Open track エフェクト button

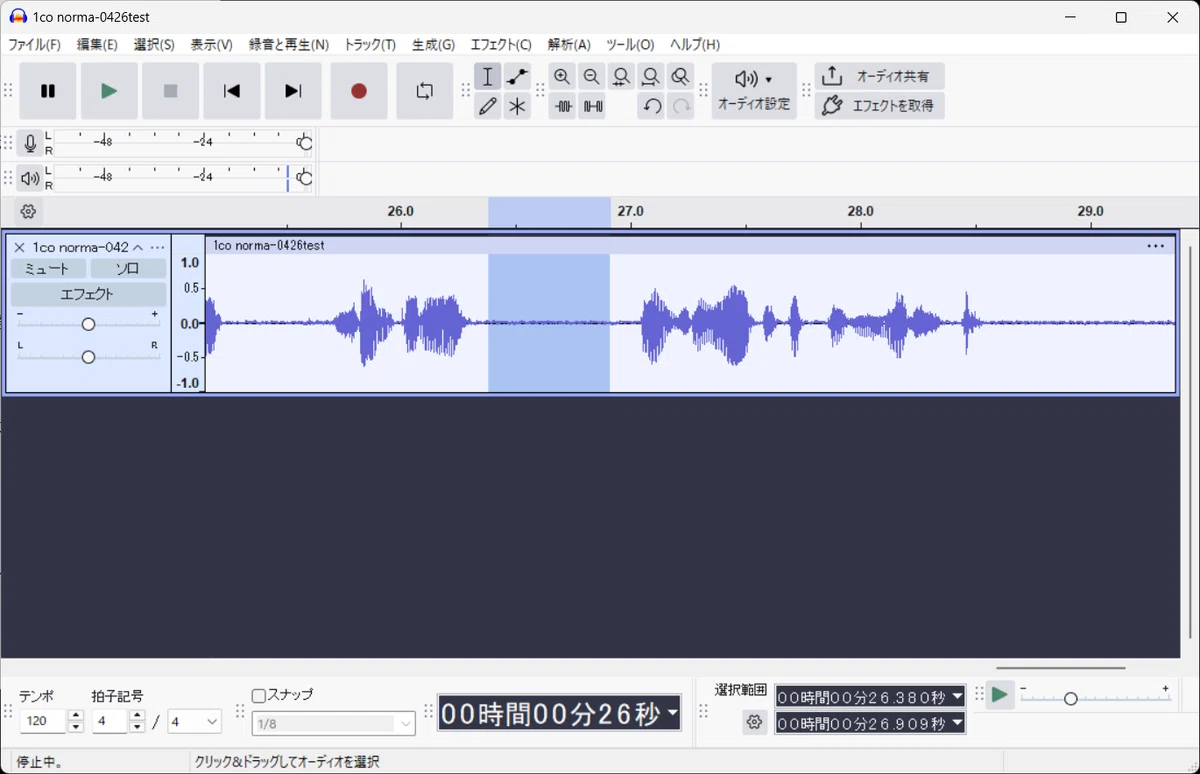point(88,294)
